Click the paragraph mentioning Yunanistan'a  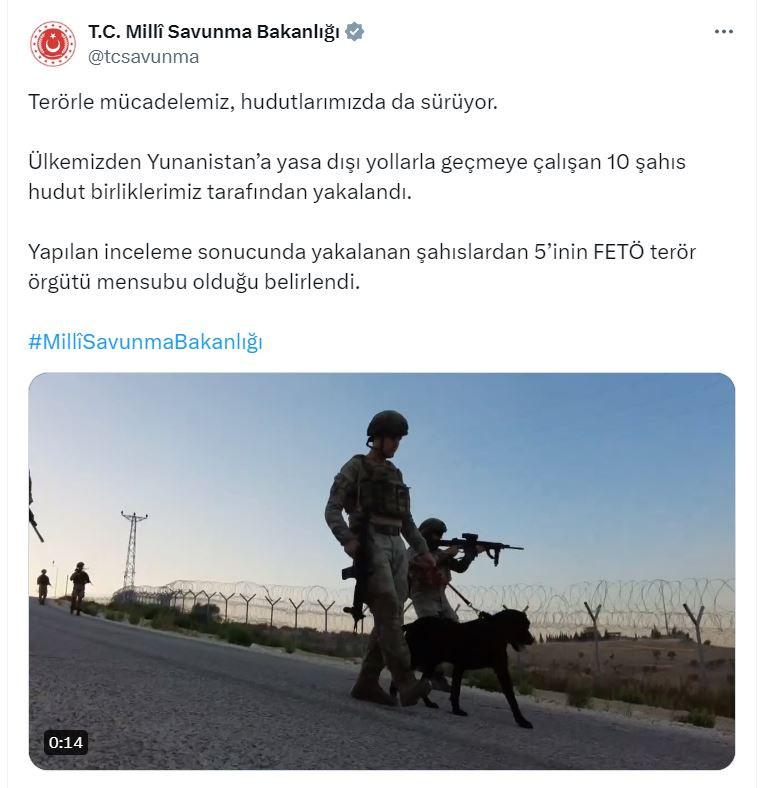[357, 177]
